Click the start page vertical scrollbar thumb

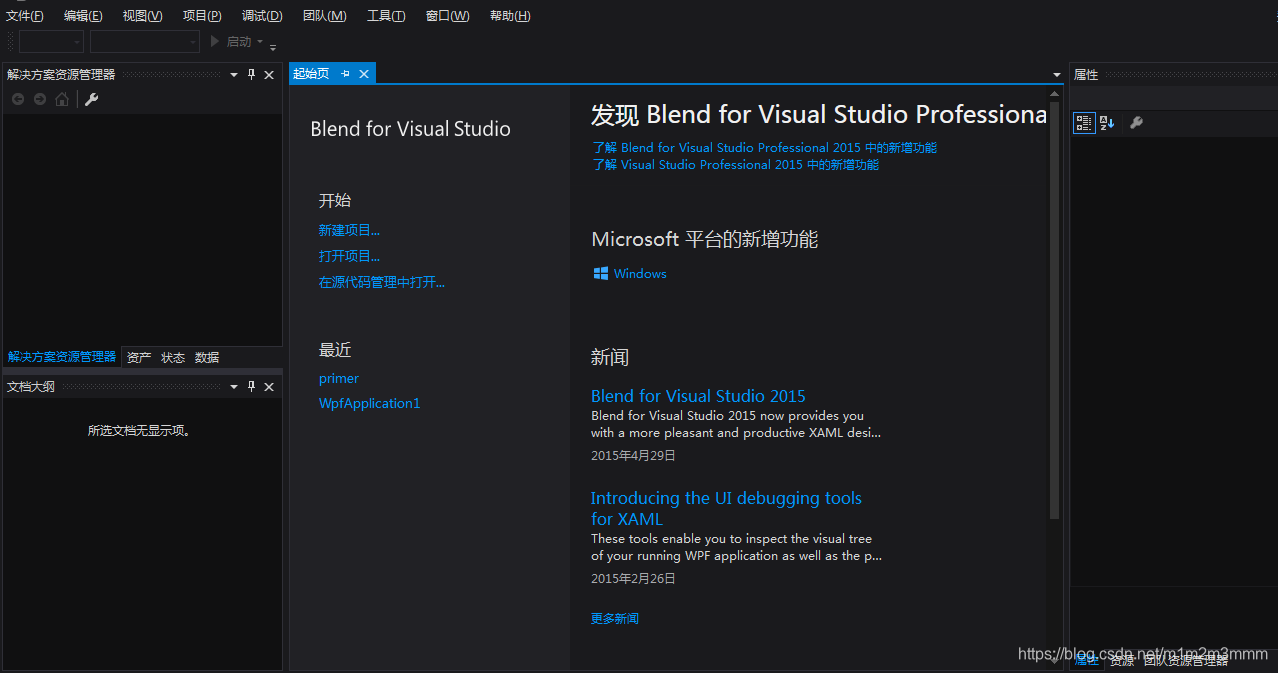click(x=1054, y=310)
